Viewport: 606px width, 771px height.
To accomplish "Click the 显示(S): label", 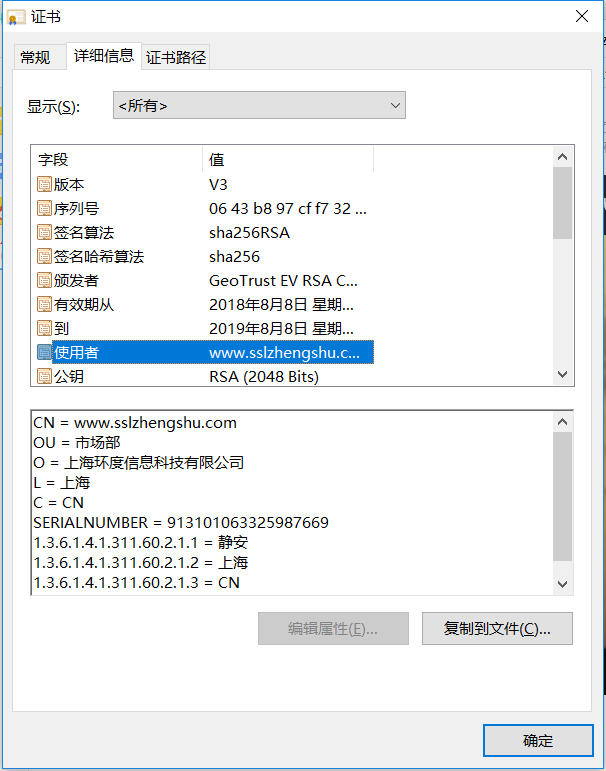I will pos(53,107).
